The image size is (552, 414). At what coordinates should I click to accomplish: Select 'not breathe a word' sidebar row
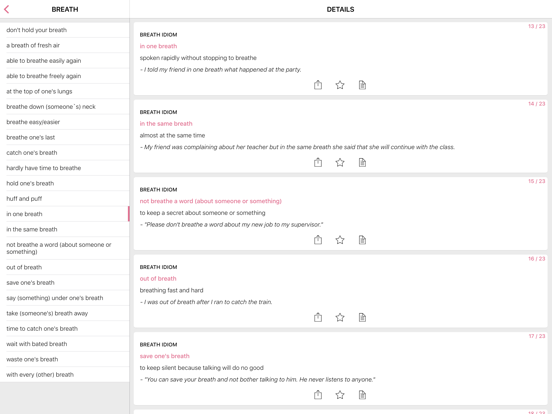(65, 248)
